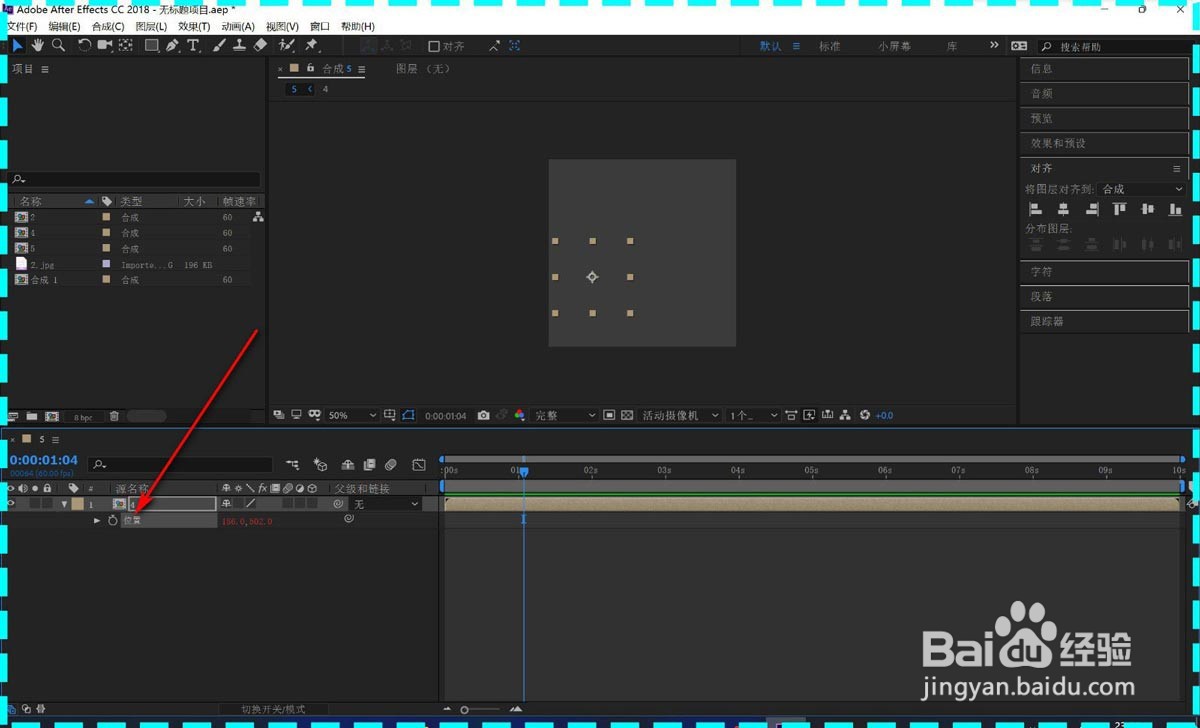This screenshot has height=728, width=1200.
Task: Select the Roto Brush tool
Action: tap(287, 45)
